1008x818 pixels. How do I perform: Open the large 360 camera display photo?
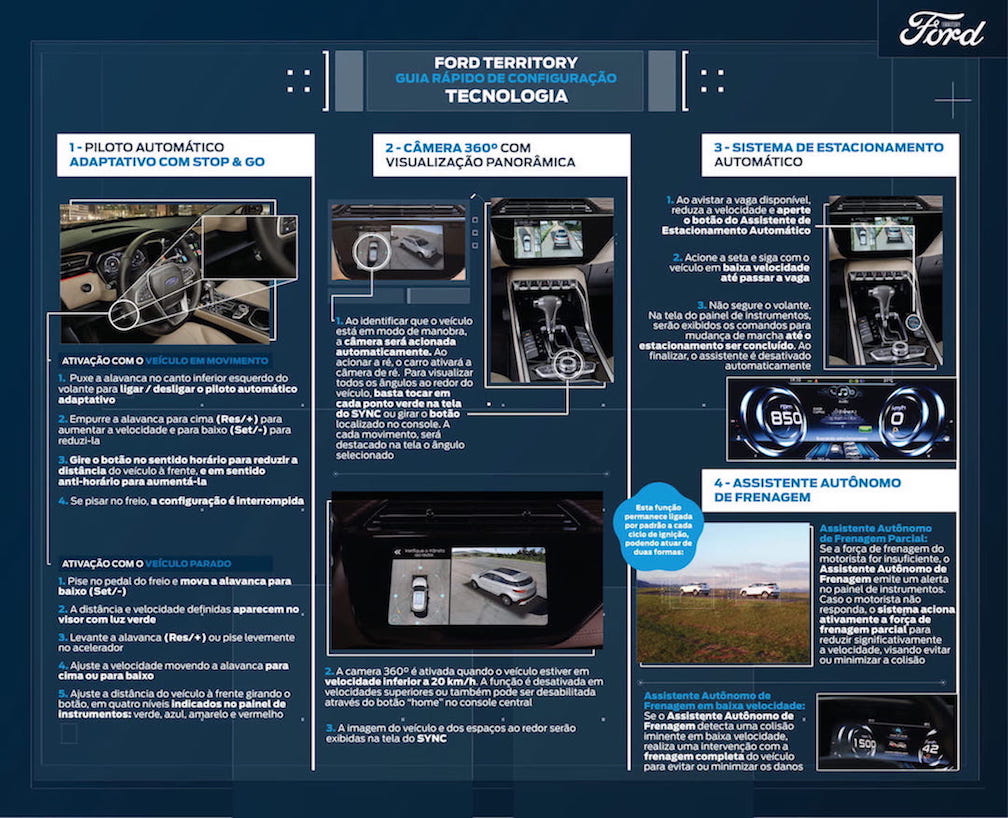pos(467,570)
